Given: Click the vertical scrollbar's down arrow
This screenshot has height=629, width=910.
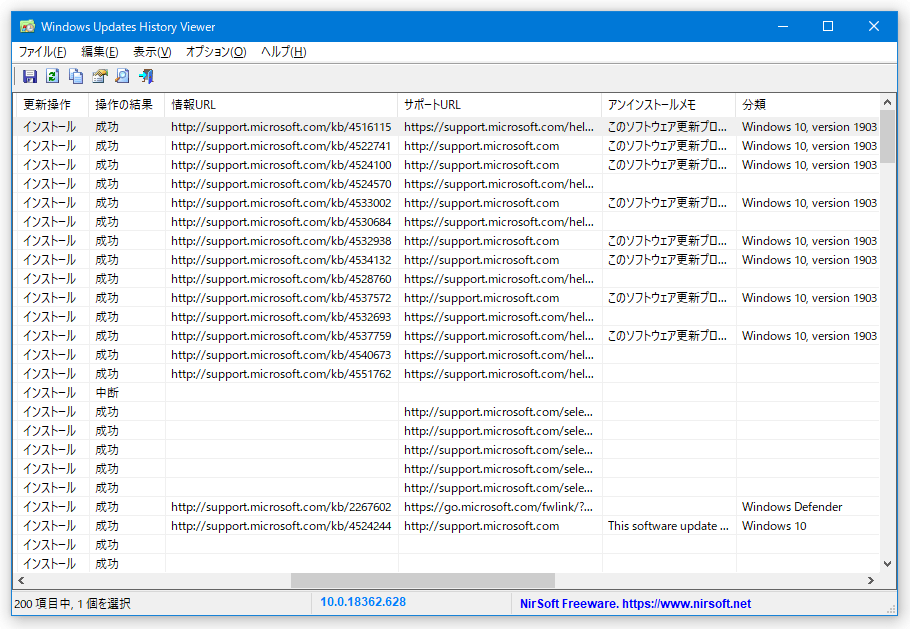Looking at the screenshot, I should coord(887,563).
